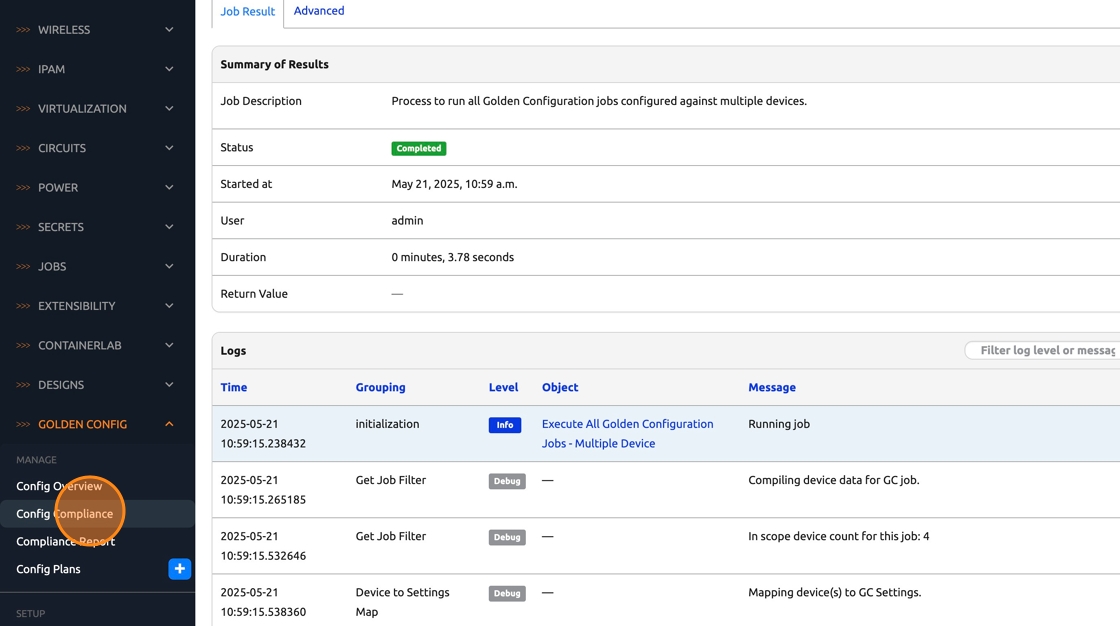The height and width of the screenshot is (626, 1120).
Task: Expand the IPAM menu chevron
Action: [x=169, y=69]
